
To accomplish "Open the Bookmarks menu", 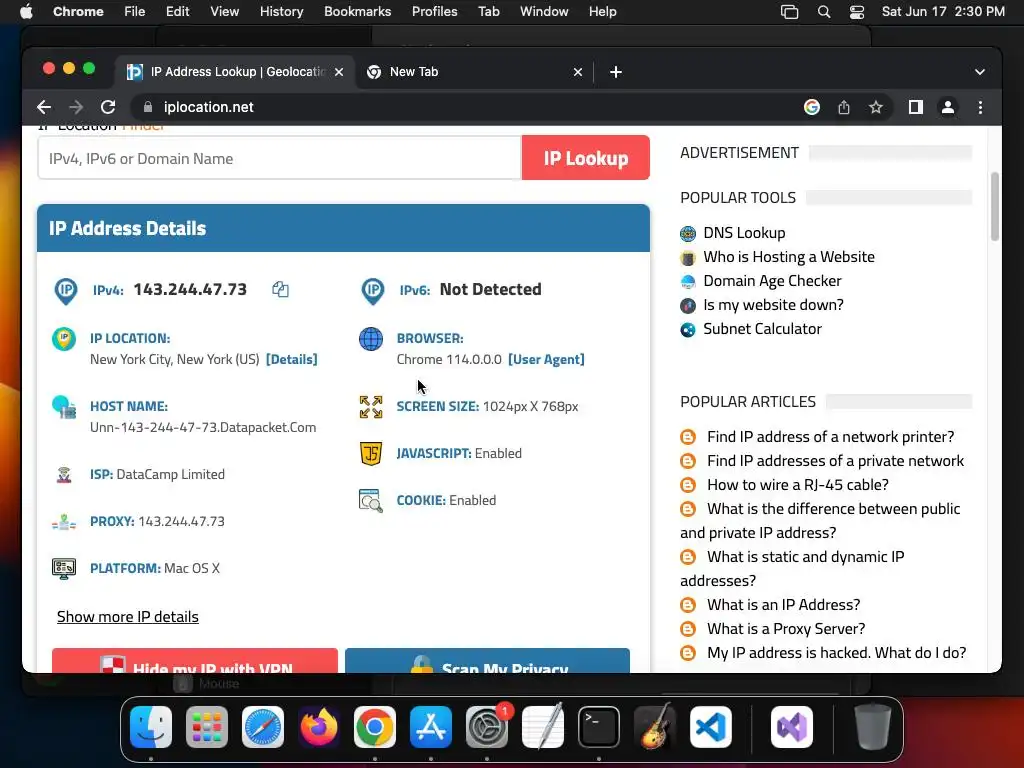I will (x=357, y=12).
